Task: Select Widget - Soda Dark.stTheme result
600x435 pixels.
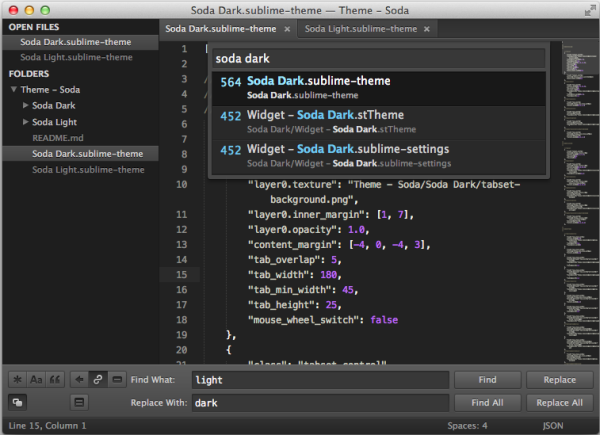Action: point(379,123)
